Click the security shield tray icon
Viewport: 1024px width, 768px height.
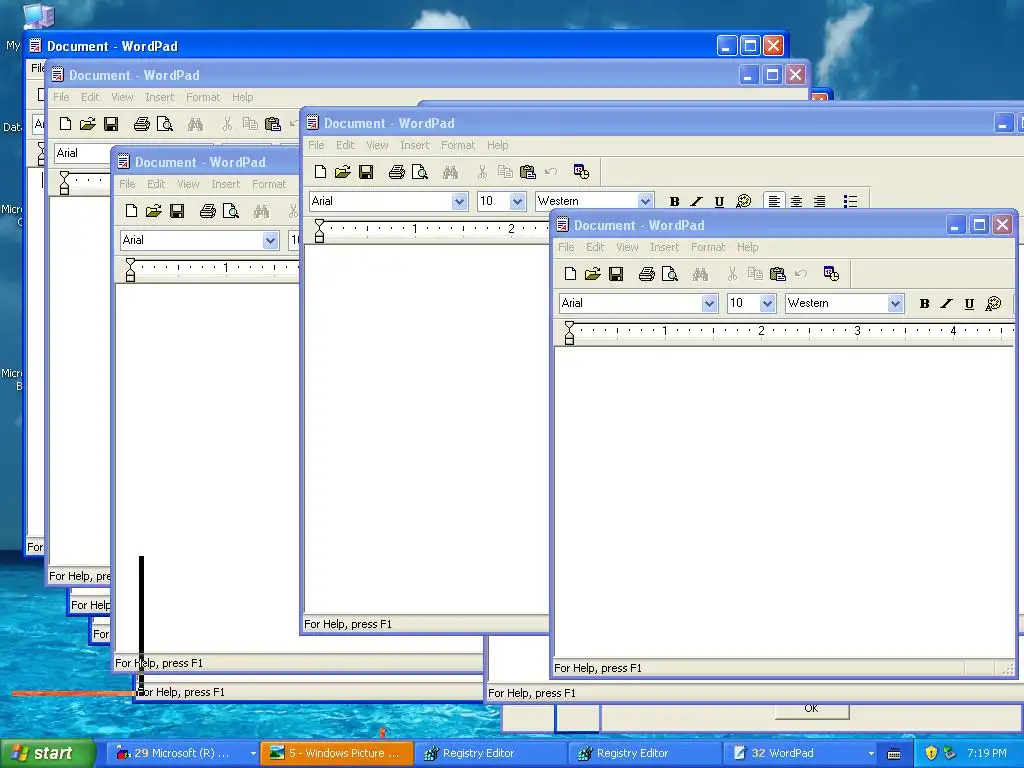pyautogui.click(x=931, y=753)
